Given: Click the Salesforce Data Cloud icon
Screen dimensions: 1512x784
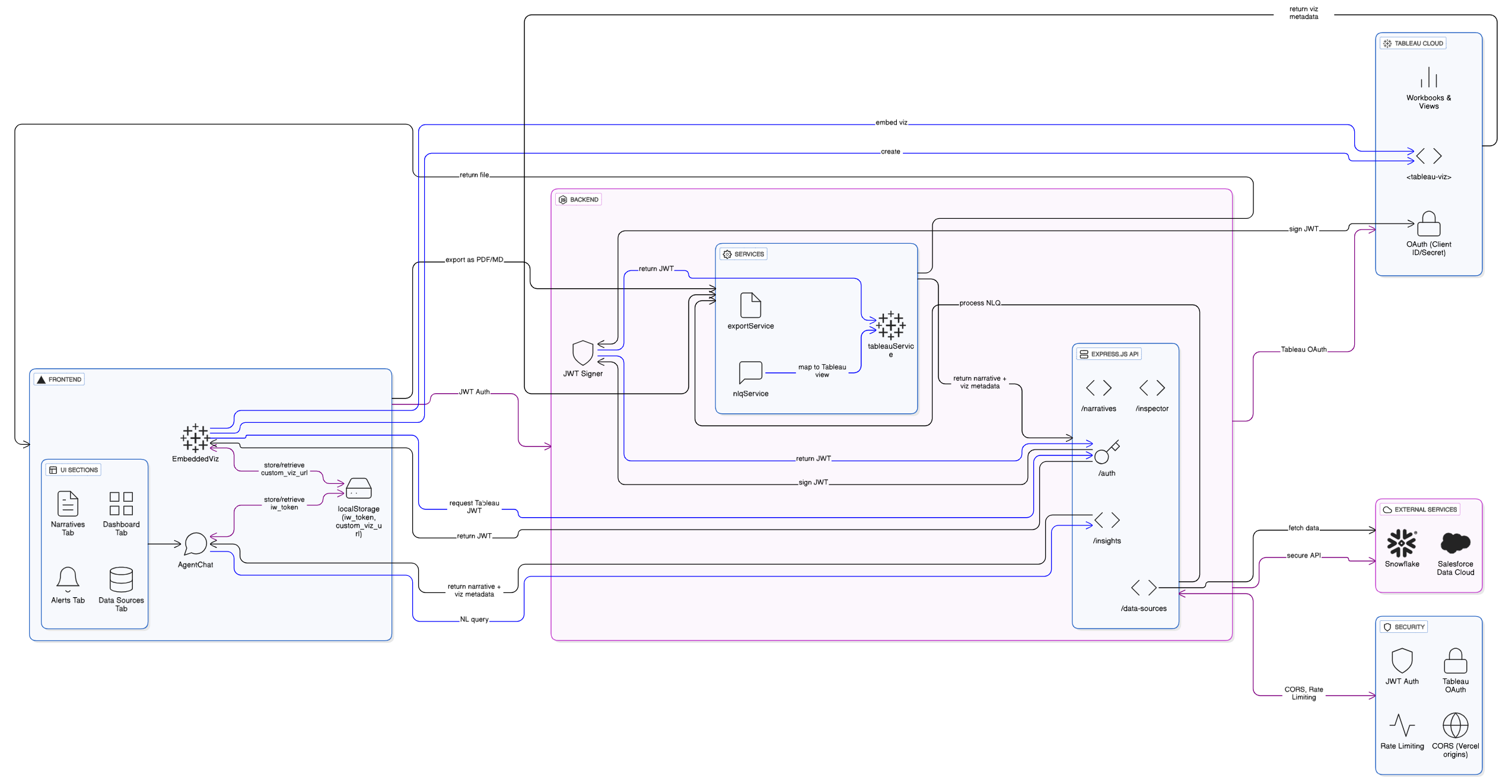Looking at the screenshot, I should coord(1454,542).
